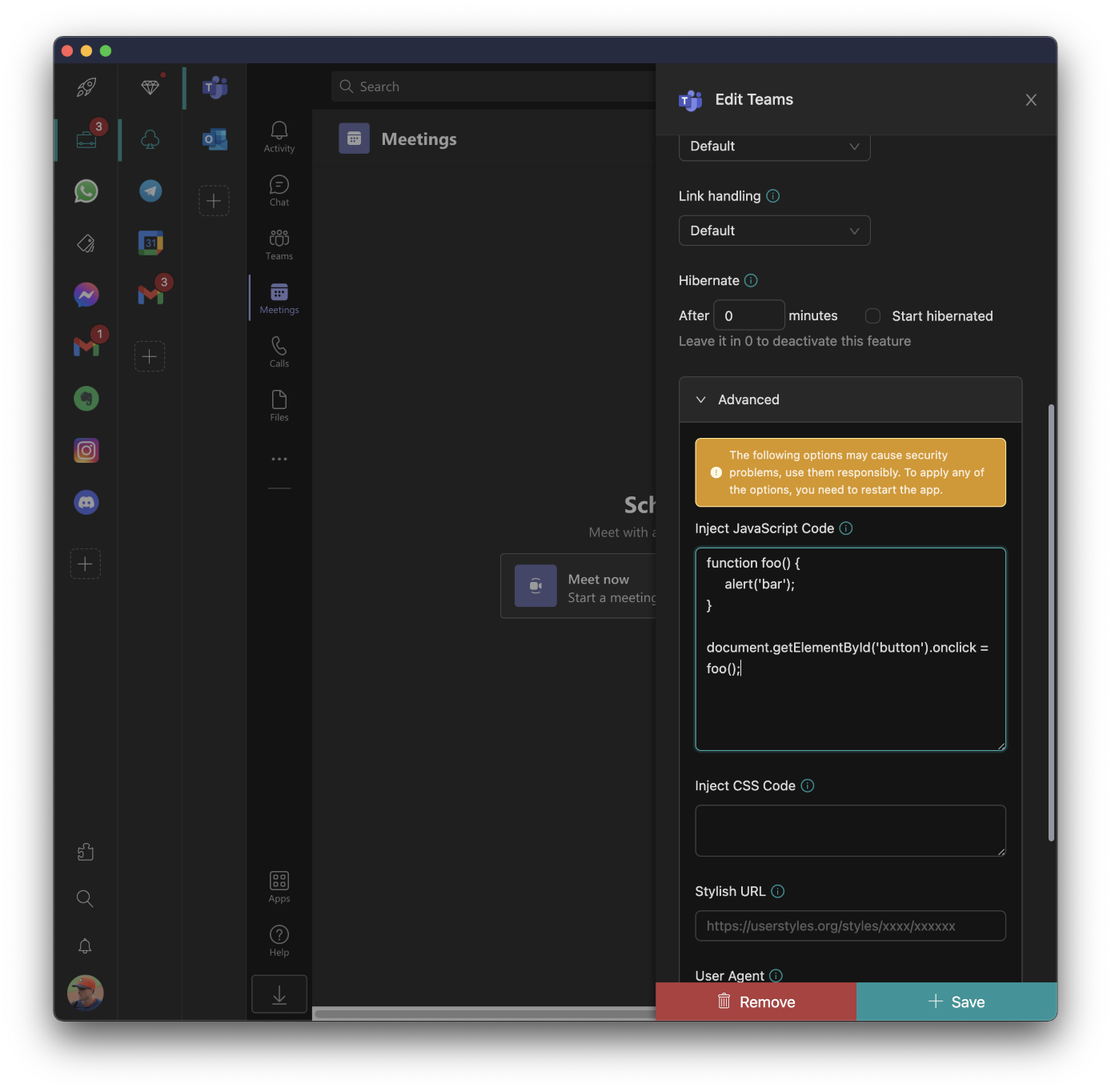Start a meeting with Meet now

[579, 586]
